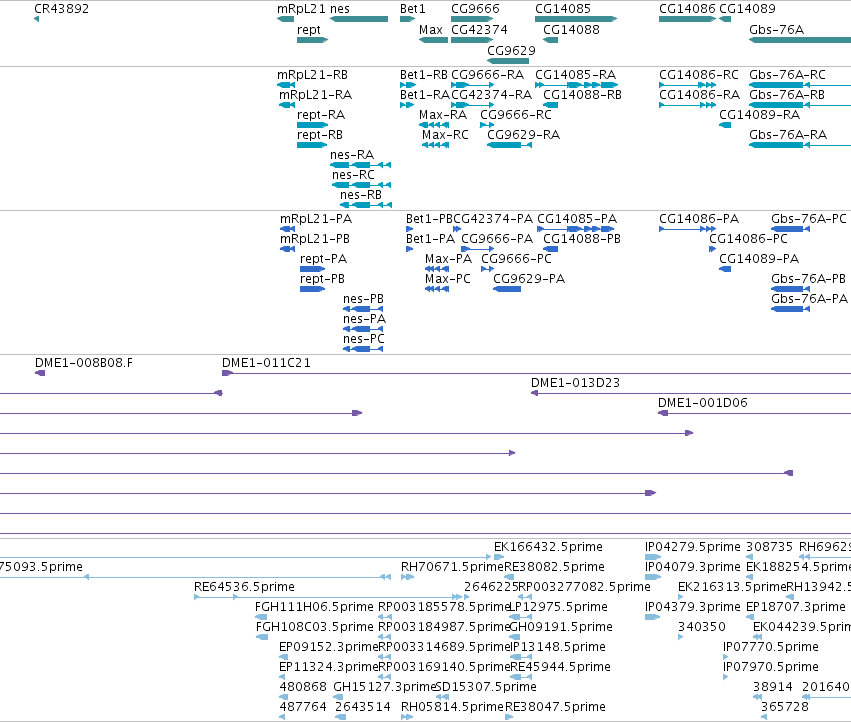
Task: Select the nes-RB transcript label
Action: [361, 195]
